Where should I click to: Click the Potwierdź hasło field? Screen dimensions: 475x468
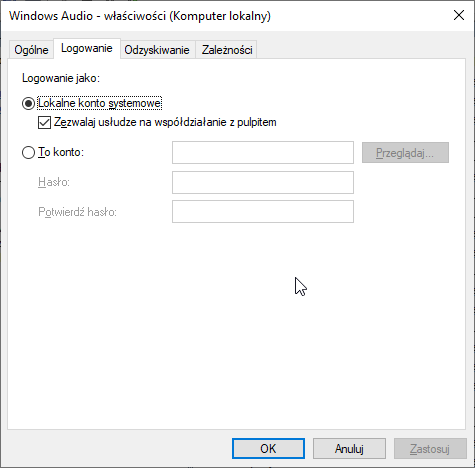263,211
